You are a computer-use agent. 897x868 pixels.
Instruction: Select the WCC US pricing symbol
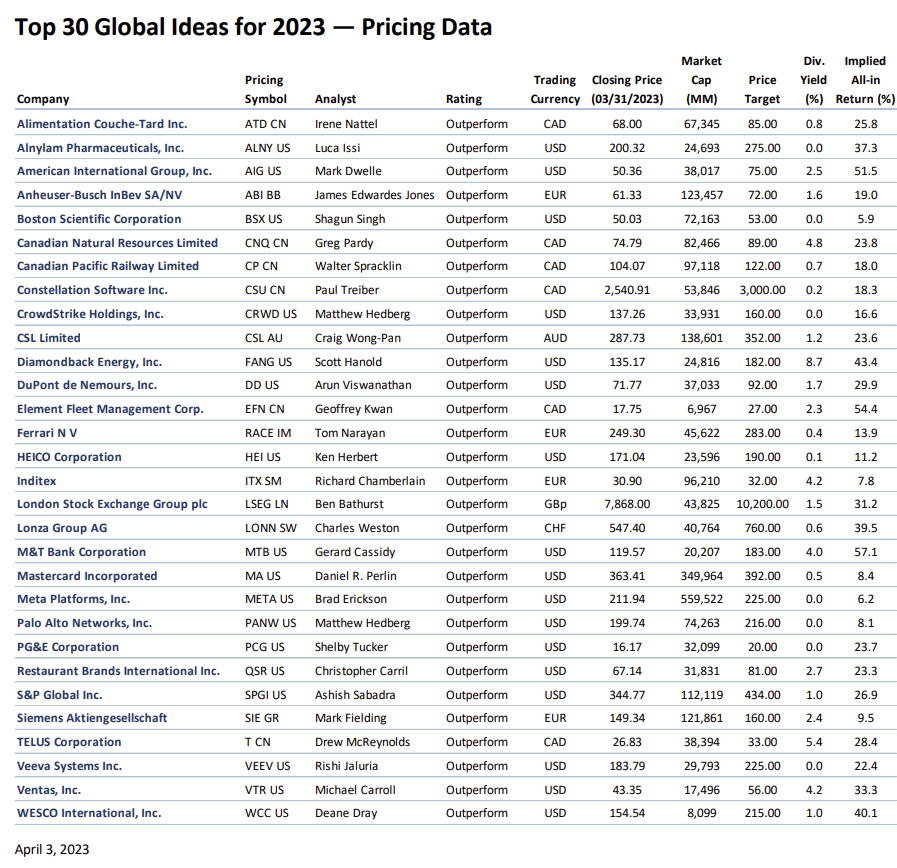(x=267, y=813)
